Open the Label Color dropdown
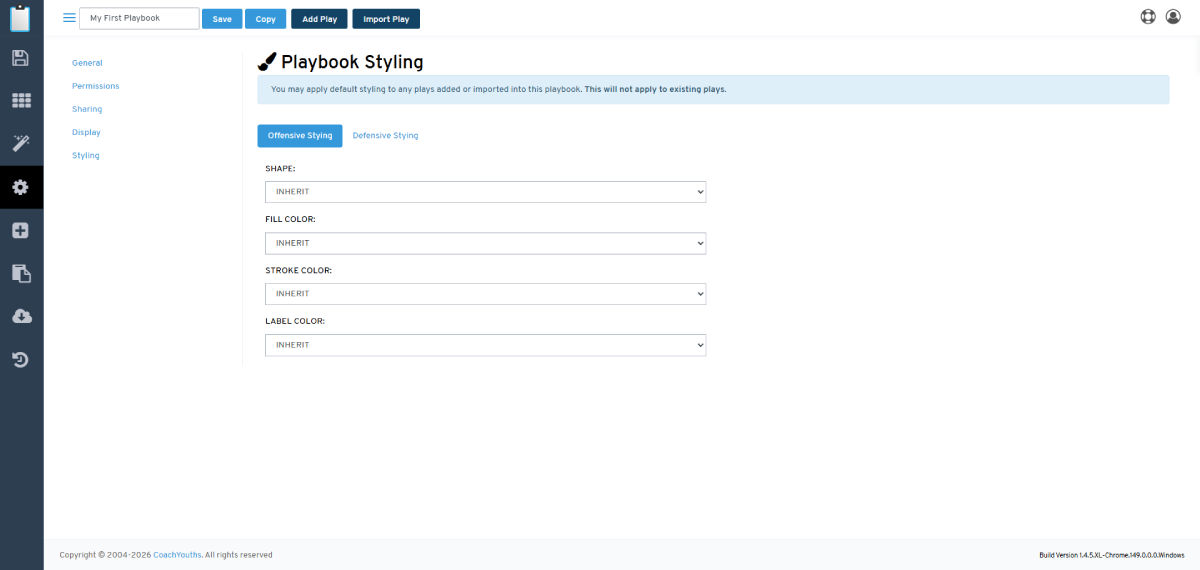This screenshot has height=570, width=1200. pyautogui.click(x=485, y=345)
